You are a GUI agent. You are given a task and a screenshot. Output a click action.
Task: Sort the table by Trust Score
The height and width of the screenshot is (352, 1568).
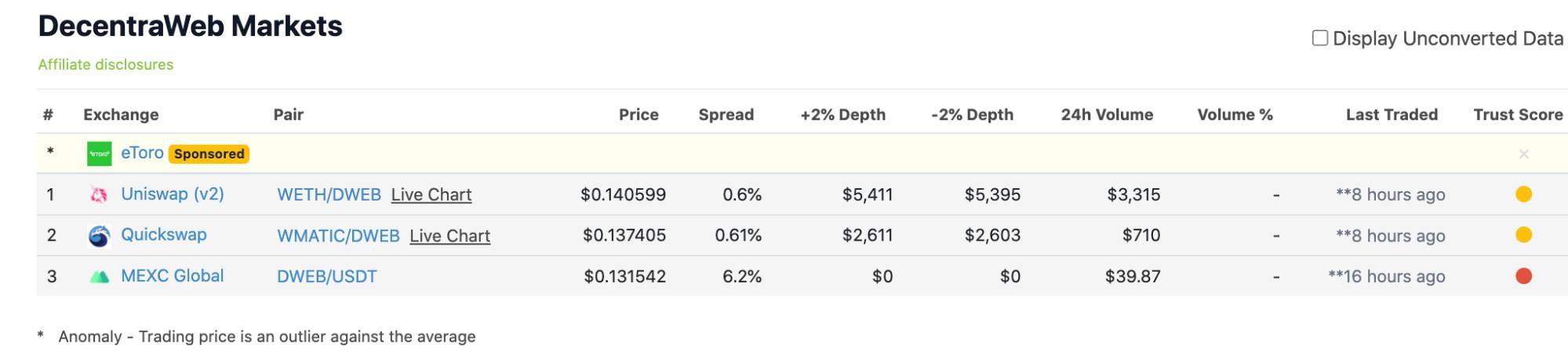tap(1518, 114)
